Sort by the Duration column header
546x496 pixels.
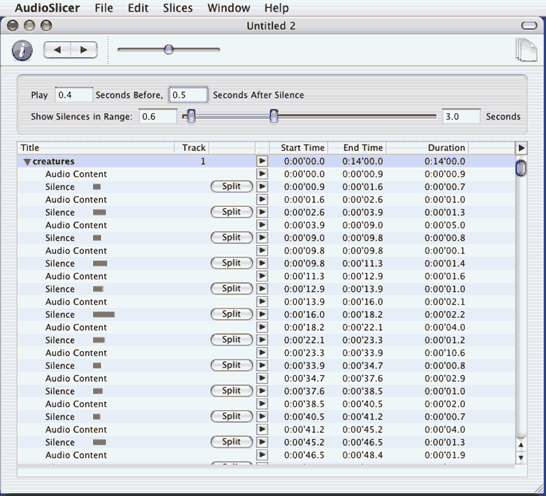click(427, 148)
